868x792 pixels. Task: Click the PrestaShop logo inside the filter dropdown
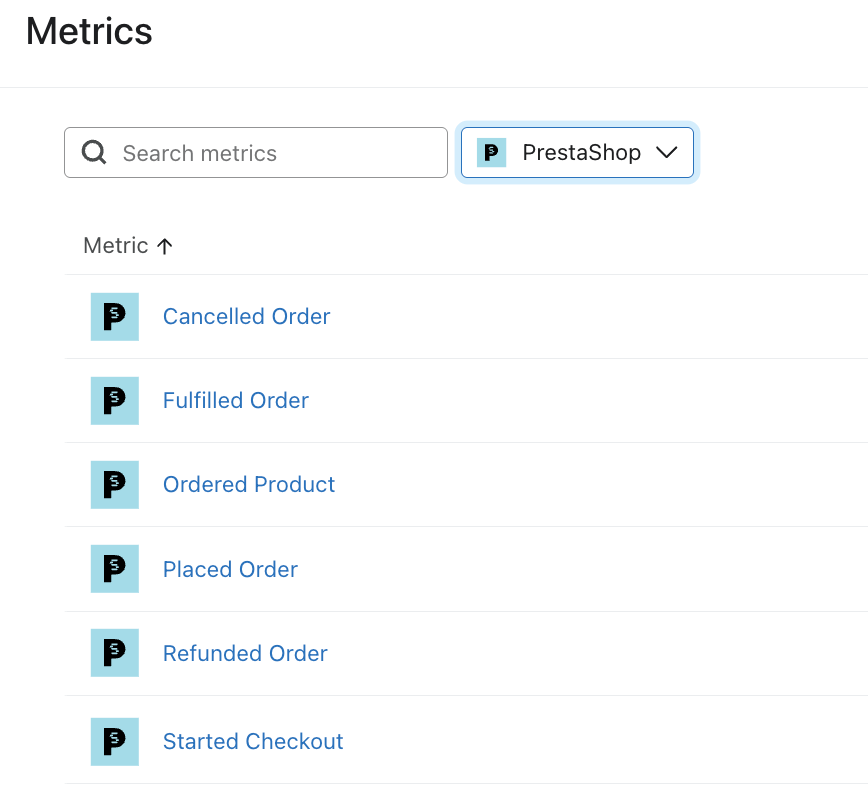tap(491, 153)
